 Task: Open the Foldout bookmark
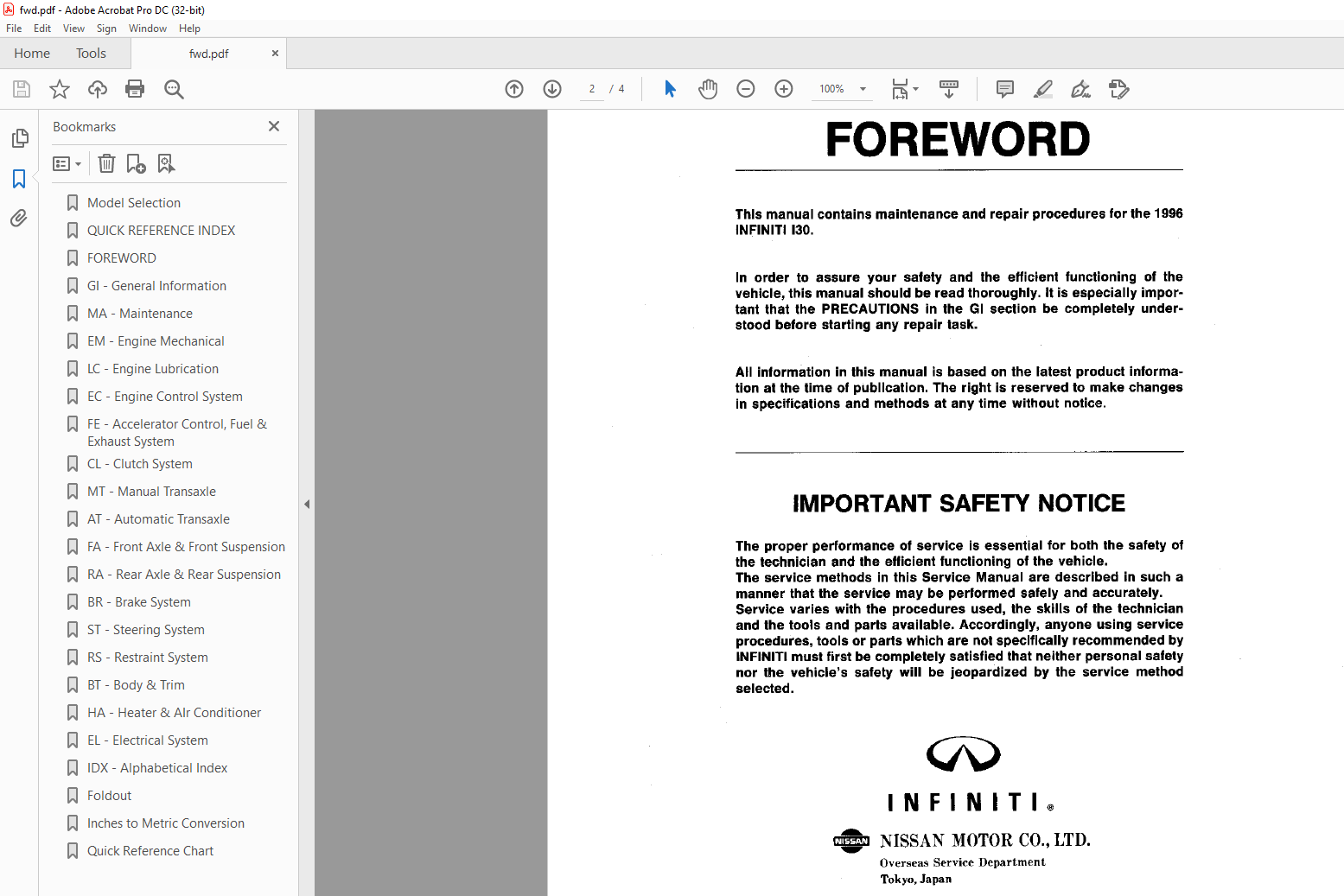110,796
